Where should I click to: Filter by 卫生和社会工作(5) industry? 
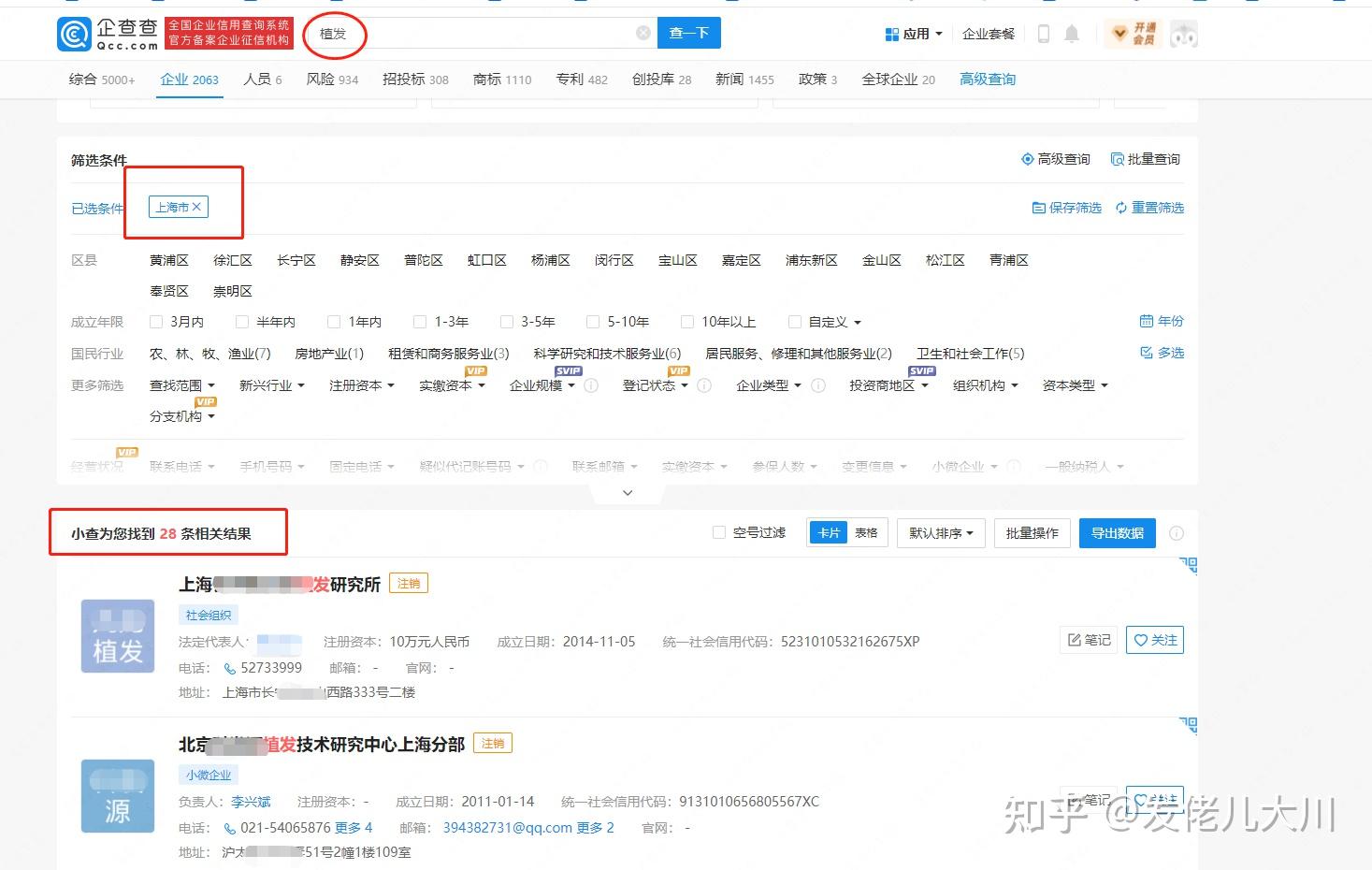[x=971, y=354]
